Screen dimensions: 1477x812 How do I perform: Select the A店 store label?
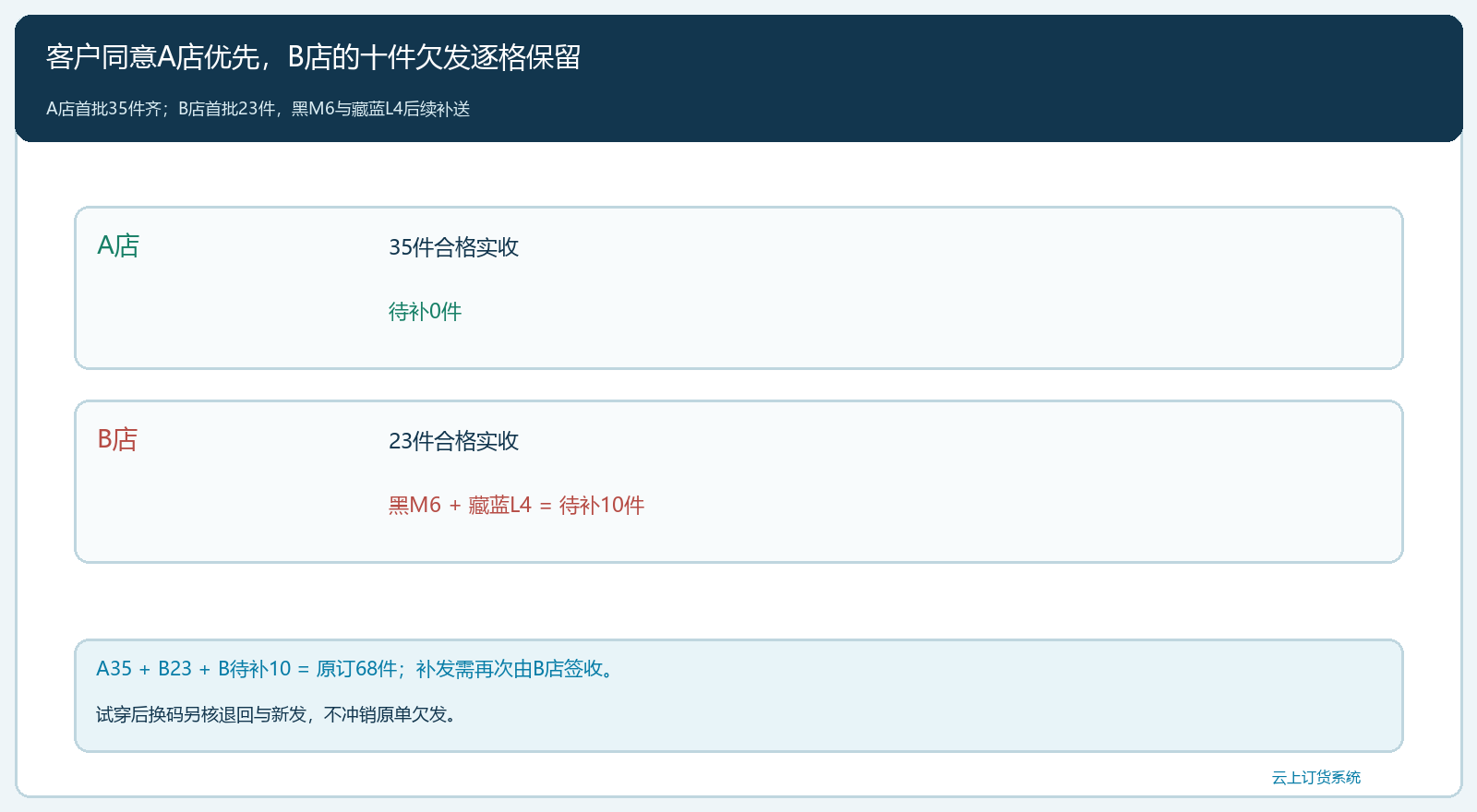coord(118,245)
